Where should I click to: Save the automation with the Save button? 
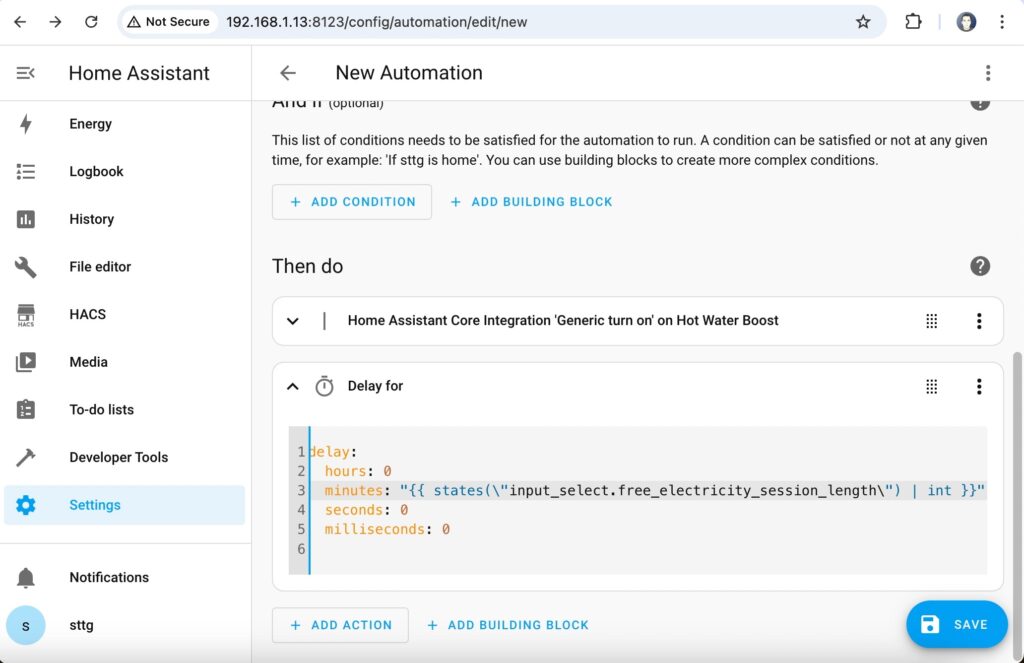click(x=957, y=624)
